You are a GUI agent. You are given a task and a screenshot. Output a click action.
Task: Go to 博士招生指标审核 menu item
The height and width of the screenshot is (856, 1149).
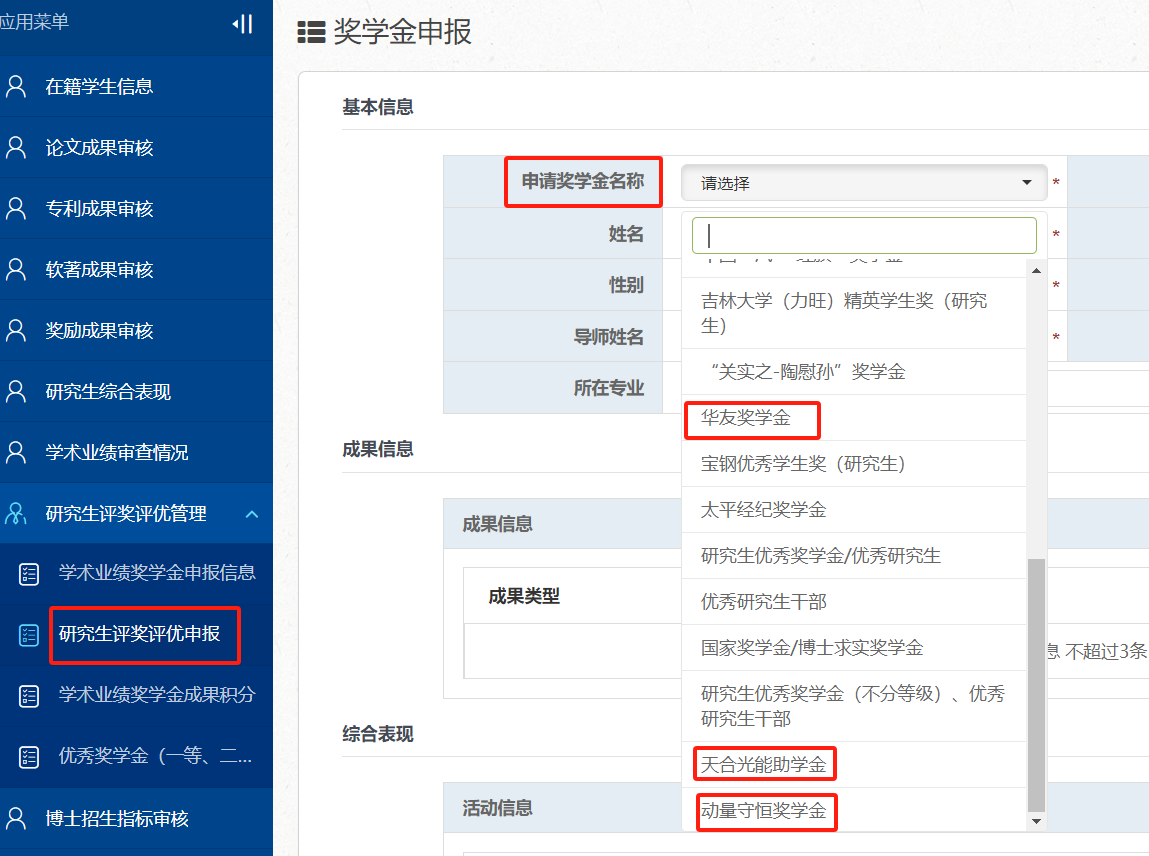pos(117,819)
